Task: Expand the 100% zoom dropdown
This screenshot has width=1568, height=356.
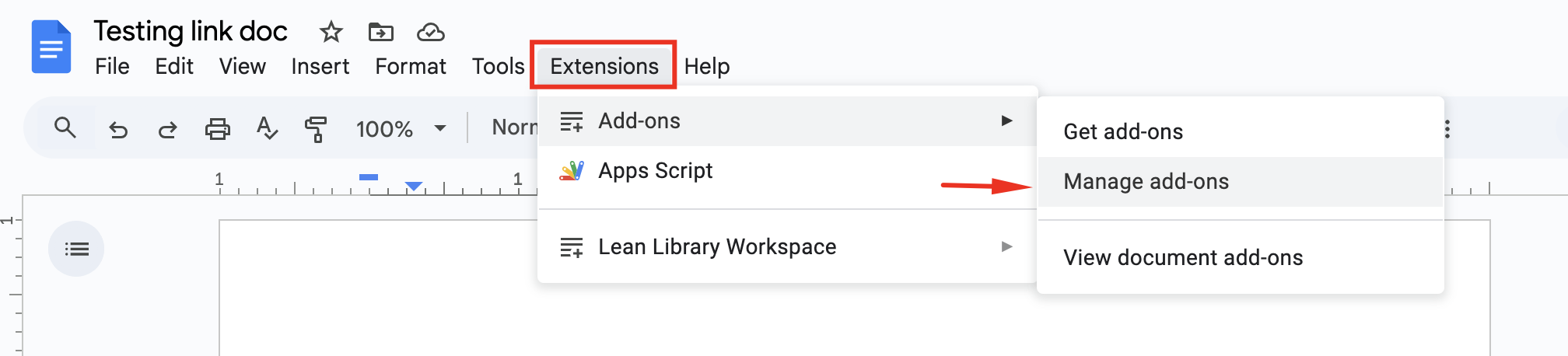Action: pos(401,128)
